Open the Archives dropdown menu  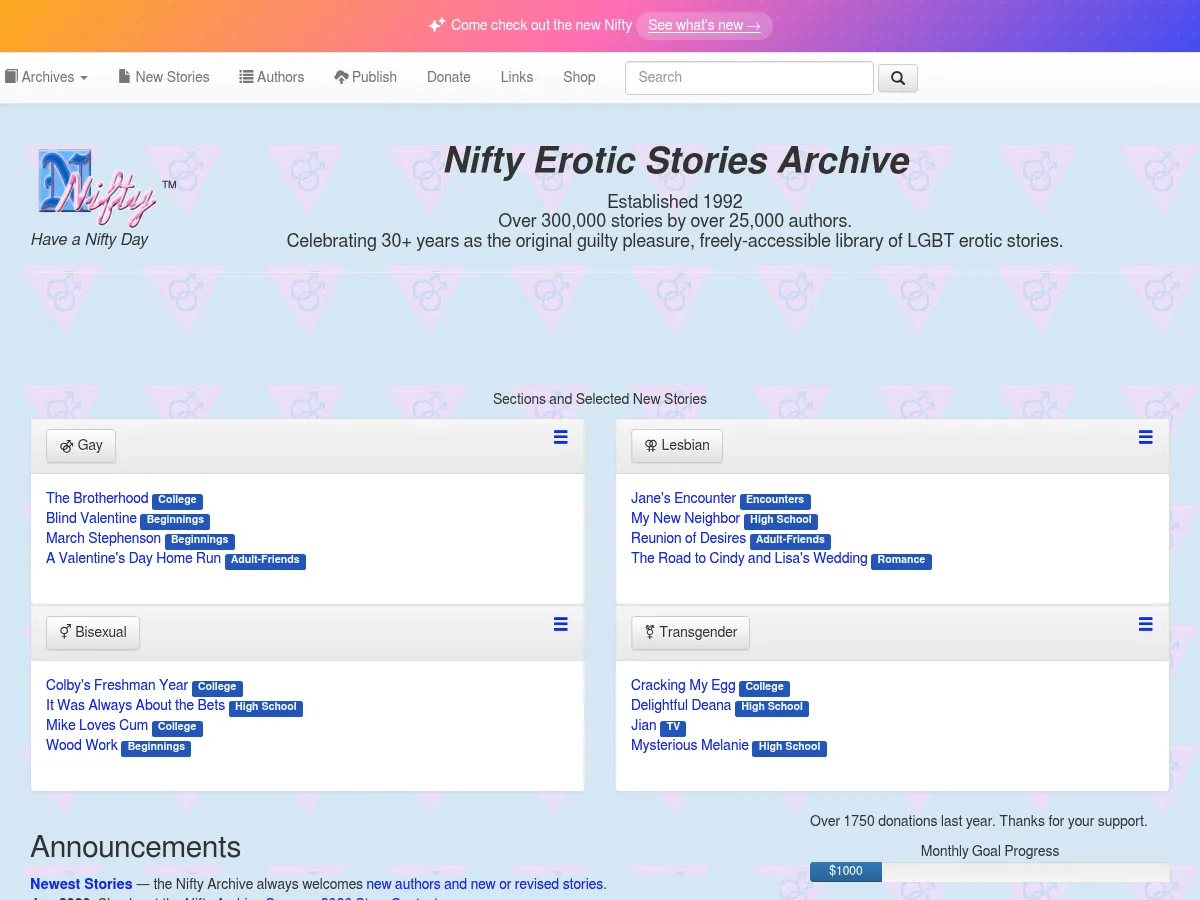pos(46,77)
